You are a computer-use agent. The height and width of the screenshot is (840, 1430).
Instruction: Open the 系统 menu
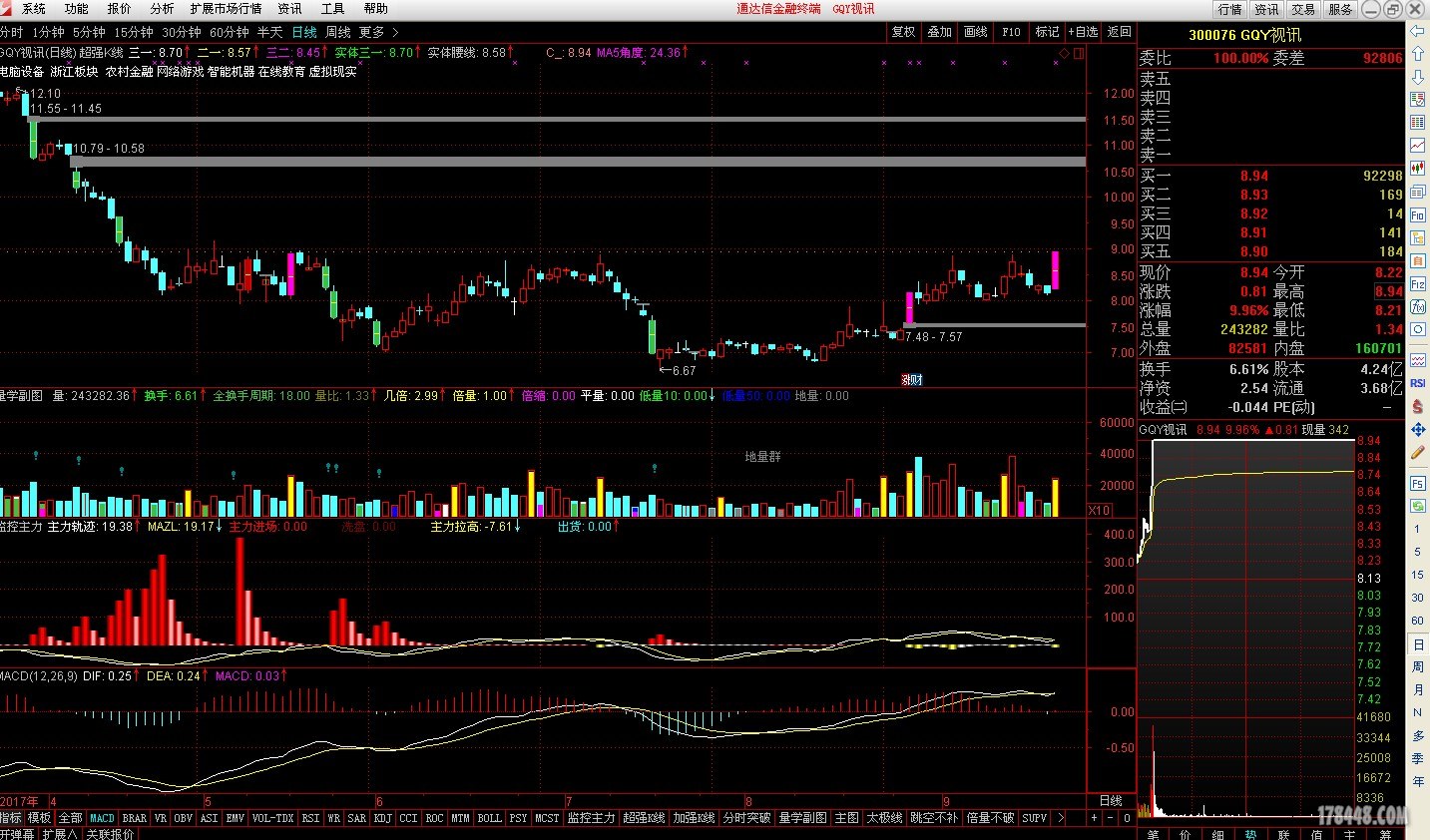click(34, 8)
